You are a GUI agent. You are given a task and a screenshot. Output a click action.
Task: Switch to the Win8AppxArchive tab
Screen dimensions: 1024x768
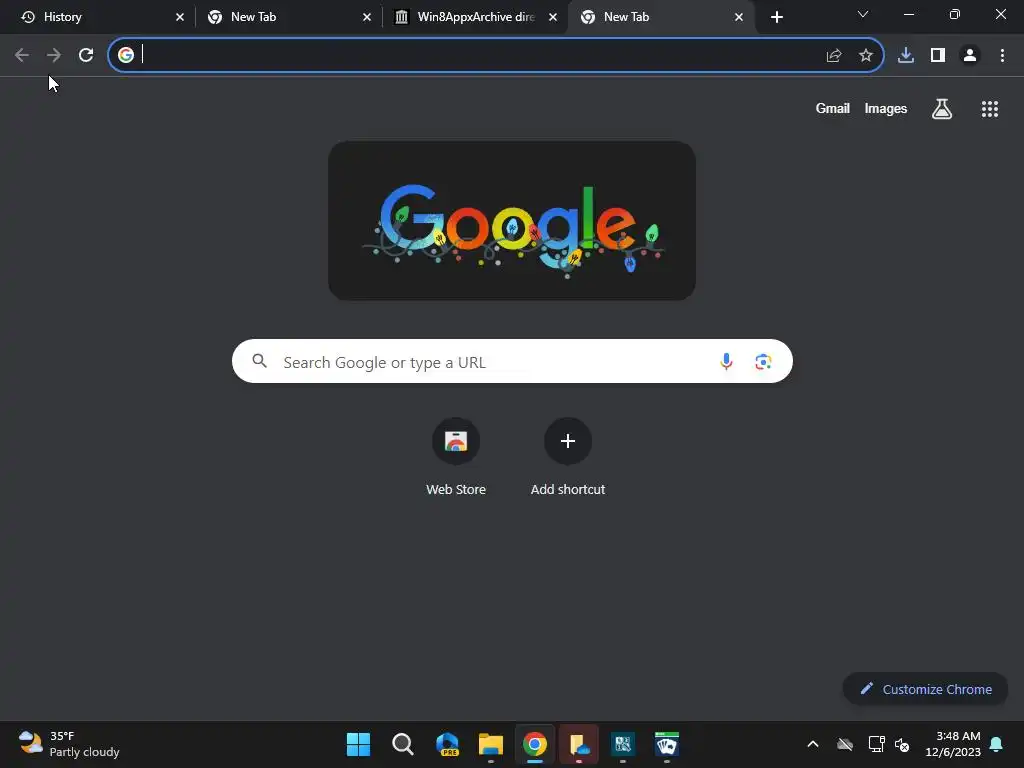[x=475, y=17]
